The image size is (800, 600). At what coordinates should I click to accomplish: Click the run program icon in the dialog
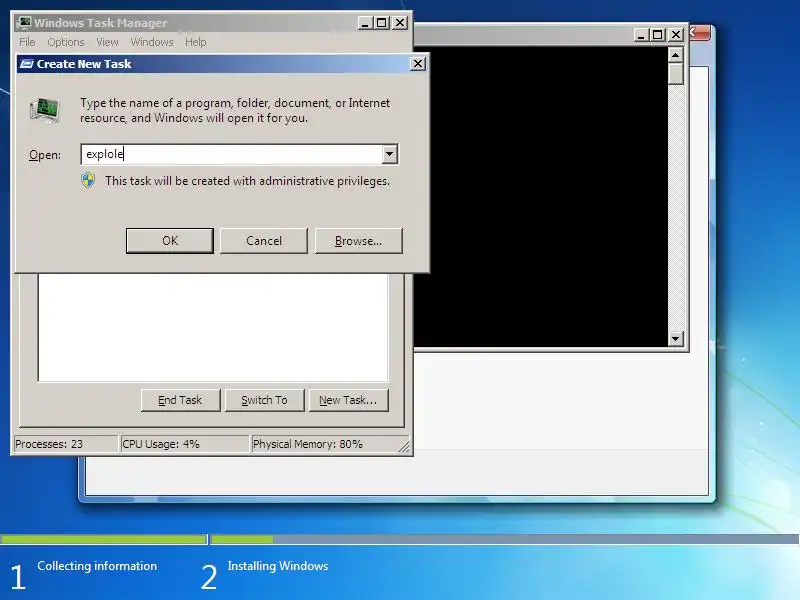[x=45, y=110]
